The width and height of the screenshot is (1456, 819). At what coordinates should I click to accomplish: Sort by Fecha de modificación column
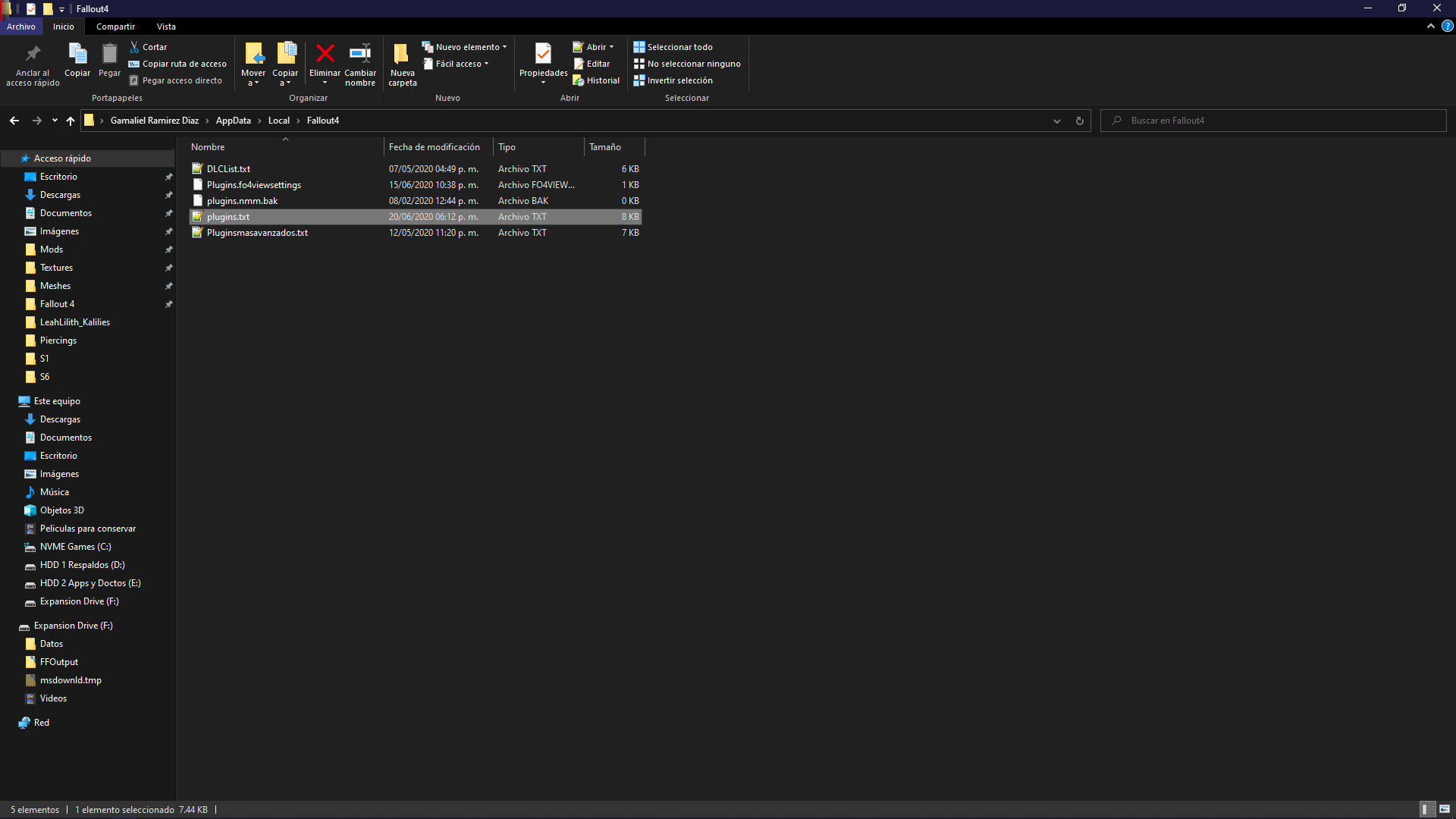[438, 147]
